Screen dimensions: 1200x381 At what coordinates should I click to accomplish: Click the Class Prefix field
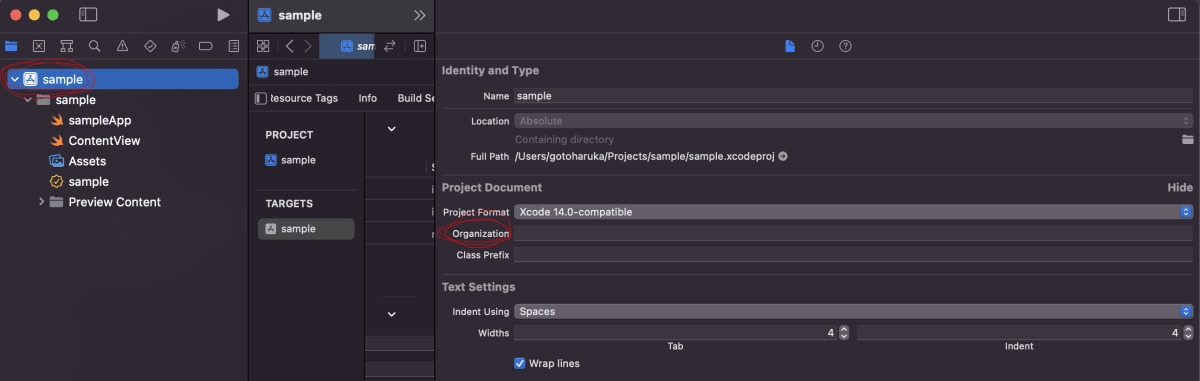853,255
